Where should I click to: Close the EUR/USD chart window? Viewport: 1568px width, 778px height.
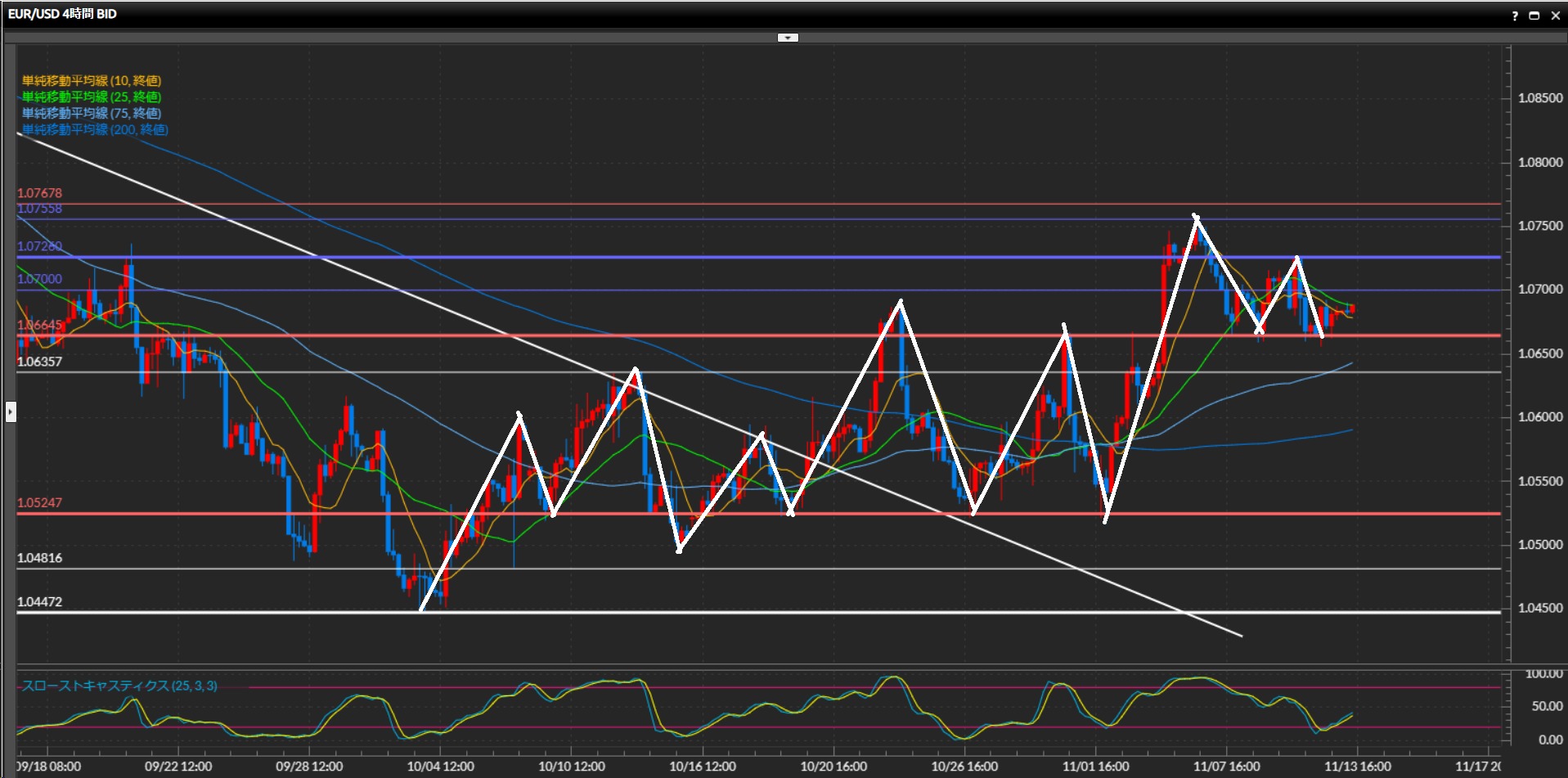pyautogui.click(x=1555, y=16)
